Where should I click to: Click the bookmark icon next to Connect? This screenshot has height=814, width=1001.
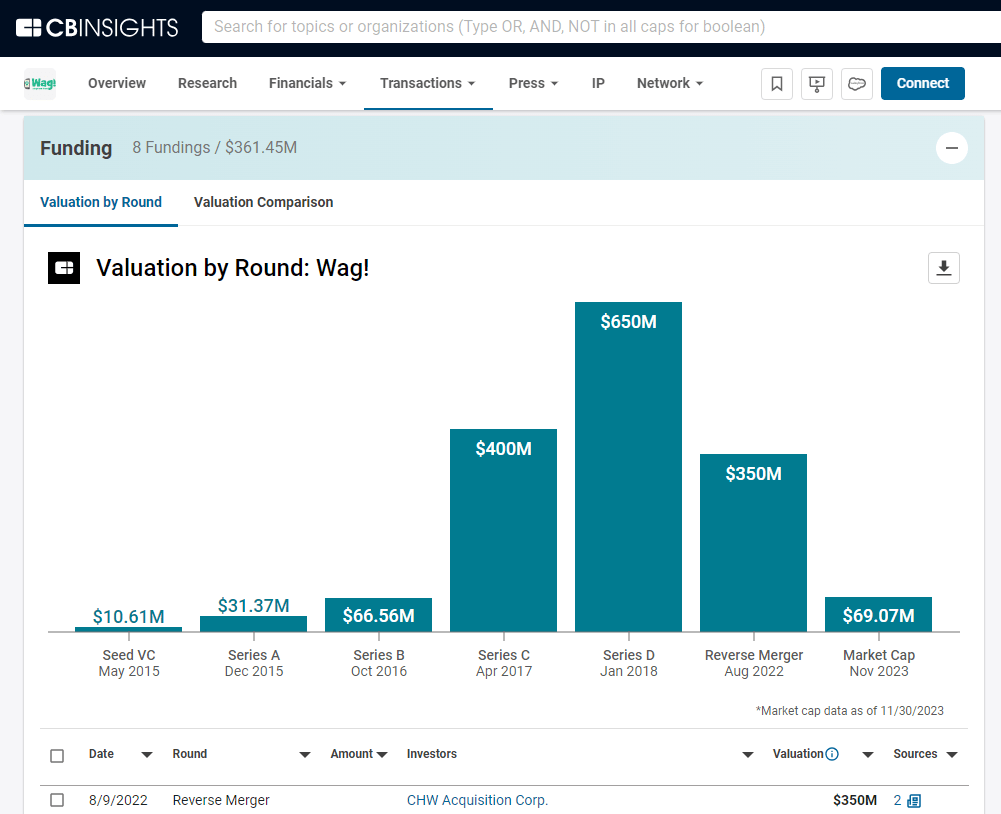tap(777, 84)
